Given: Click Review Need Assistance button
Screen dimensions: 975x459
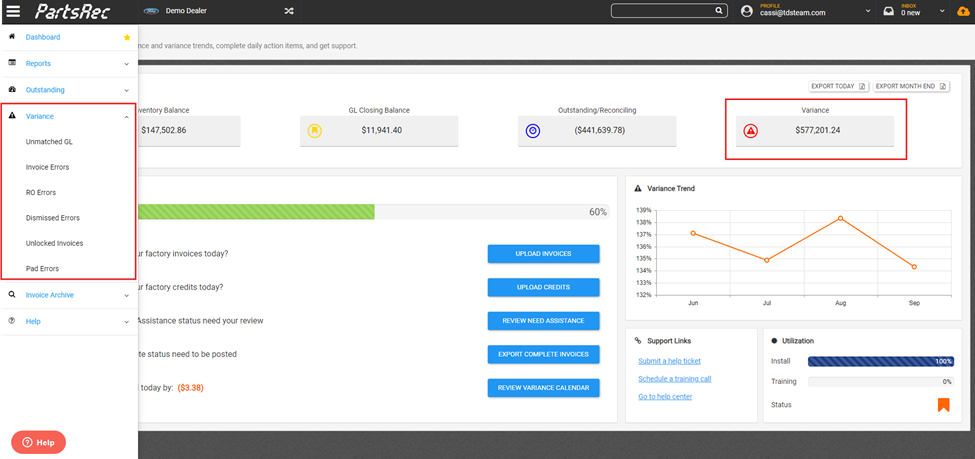Looking at the screenshot, I should [543, 321].
